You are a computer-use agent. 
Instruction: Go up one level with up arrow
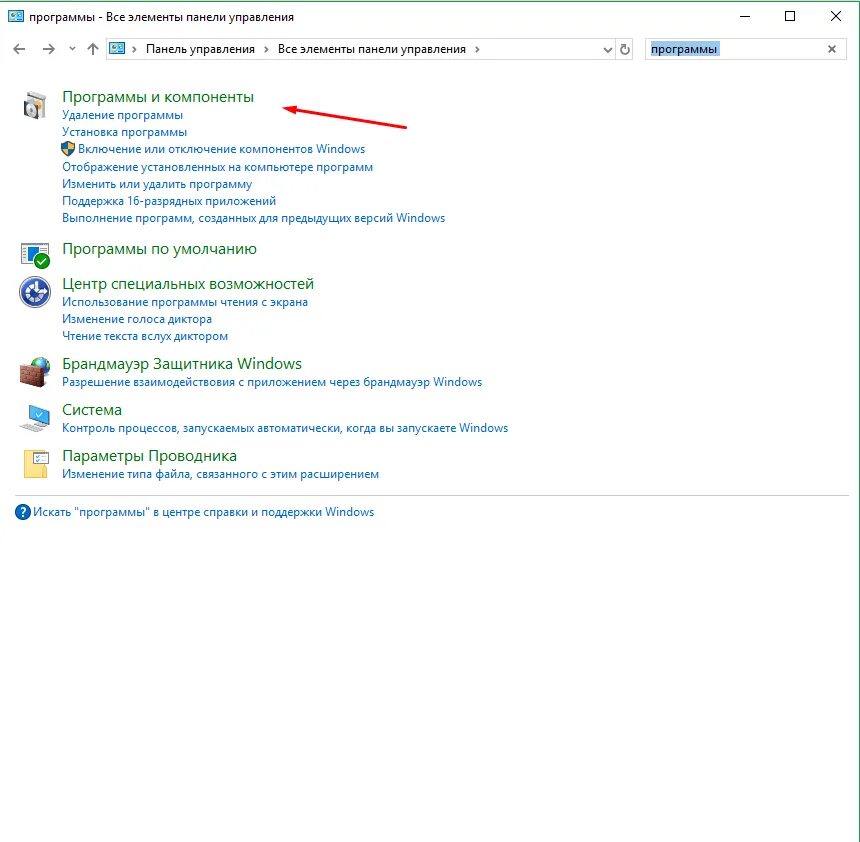[x=93, y=49]
